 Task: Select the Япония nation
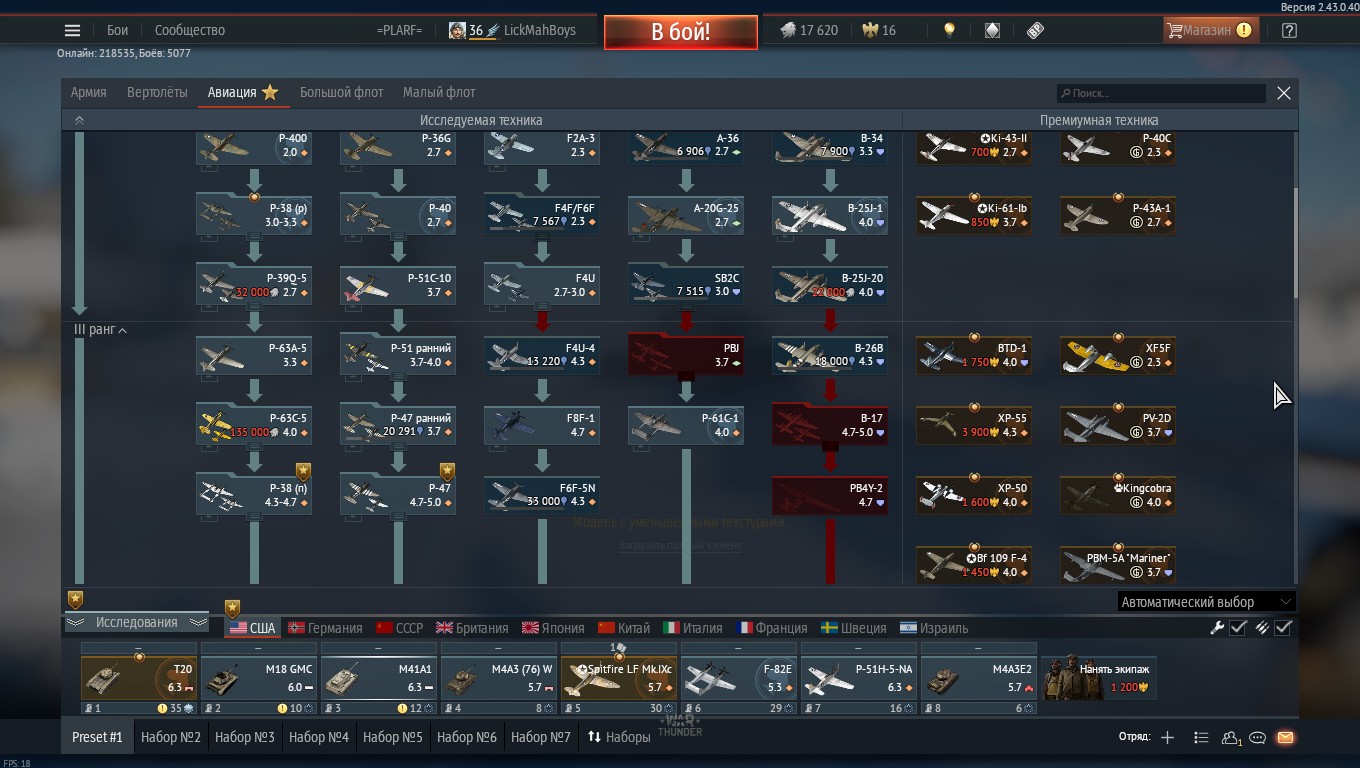coord(553,628)
